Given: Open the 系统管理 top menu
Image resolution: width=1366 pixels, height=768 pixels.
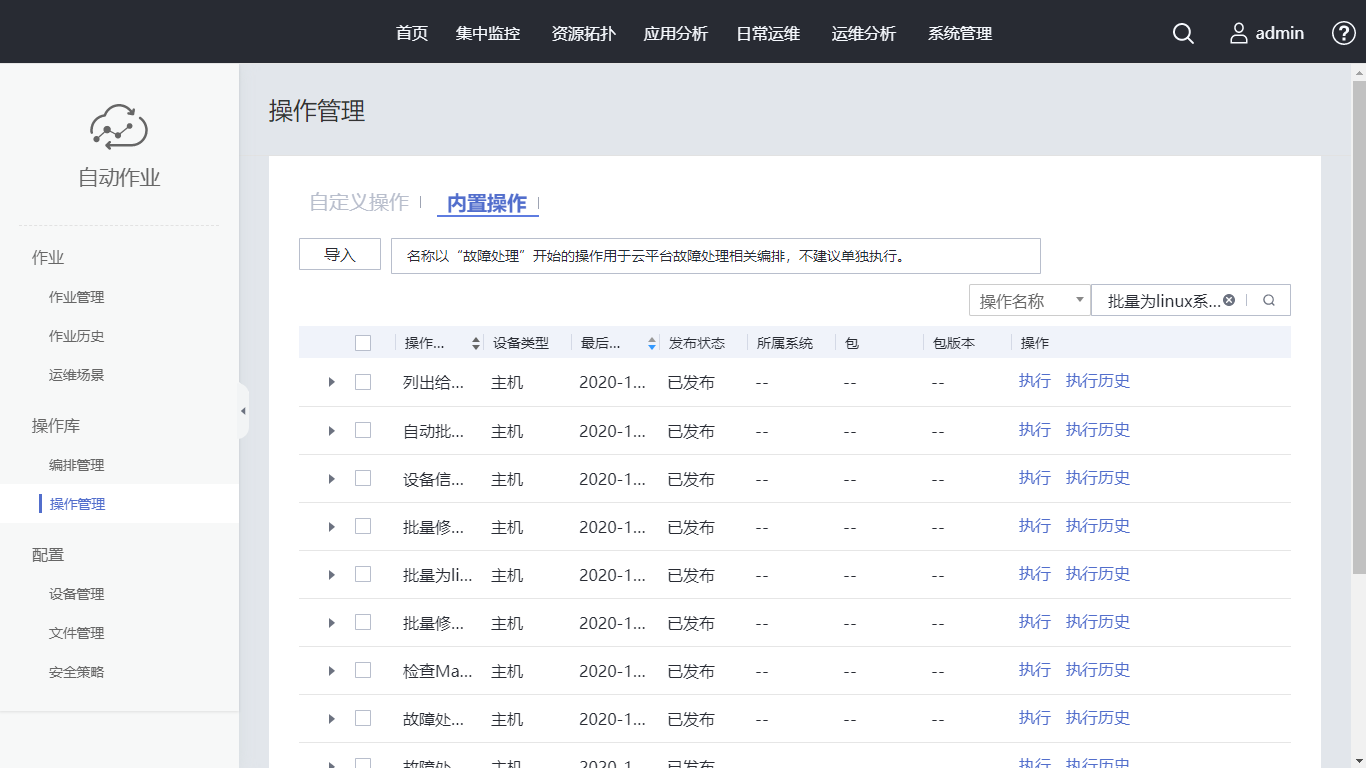Looking at the screenshot, I should point(959,33).
